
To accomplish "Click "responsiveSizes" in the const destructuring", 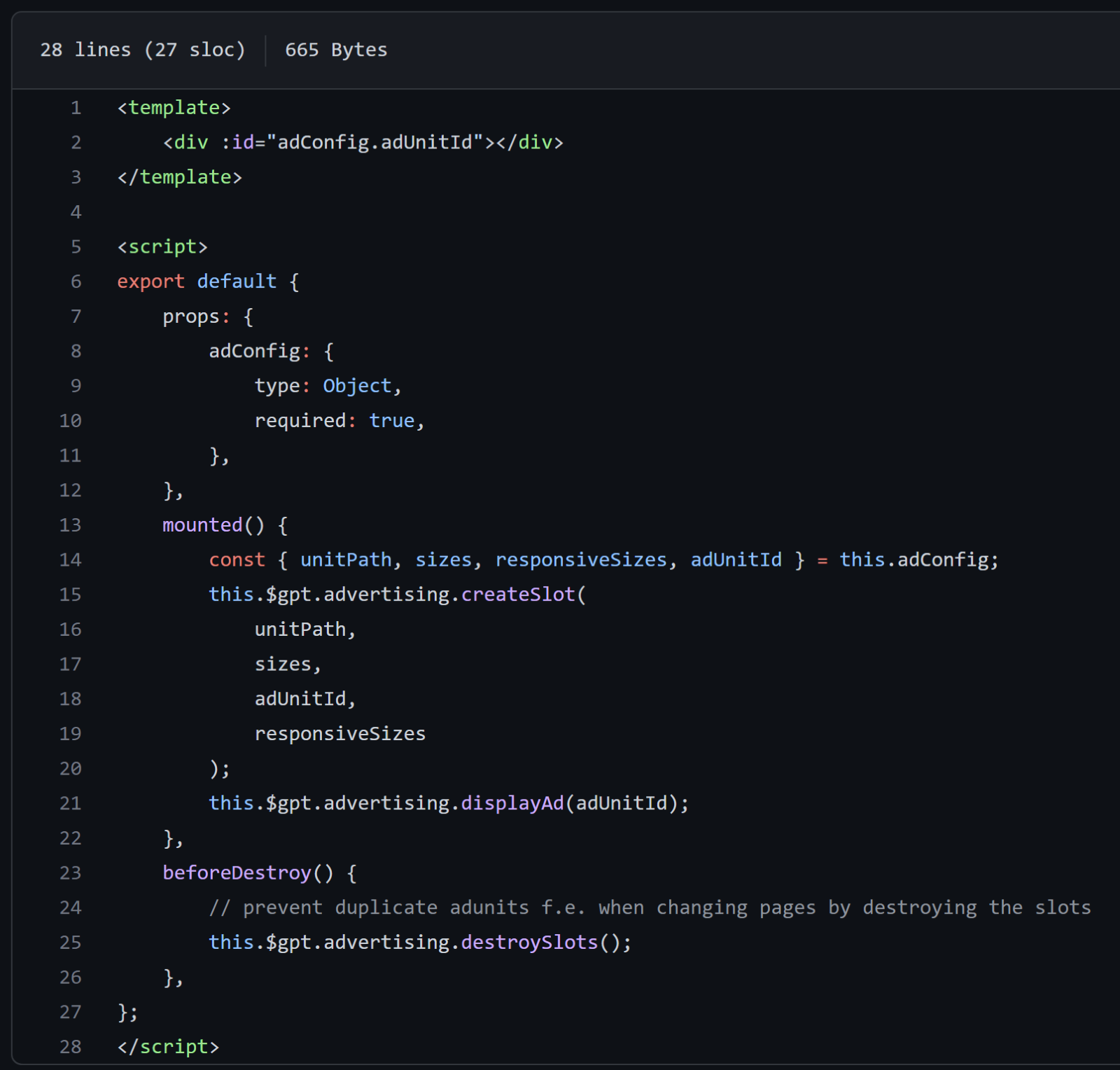I will [581, 560].
